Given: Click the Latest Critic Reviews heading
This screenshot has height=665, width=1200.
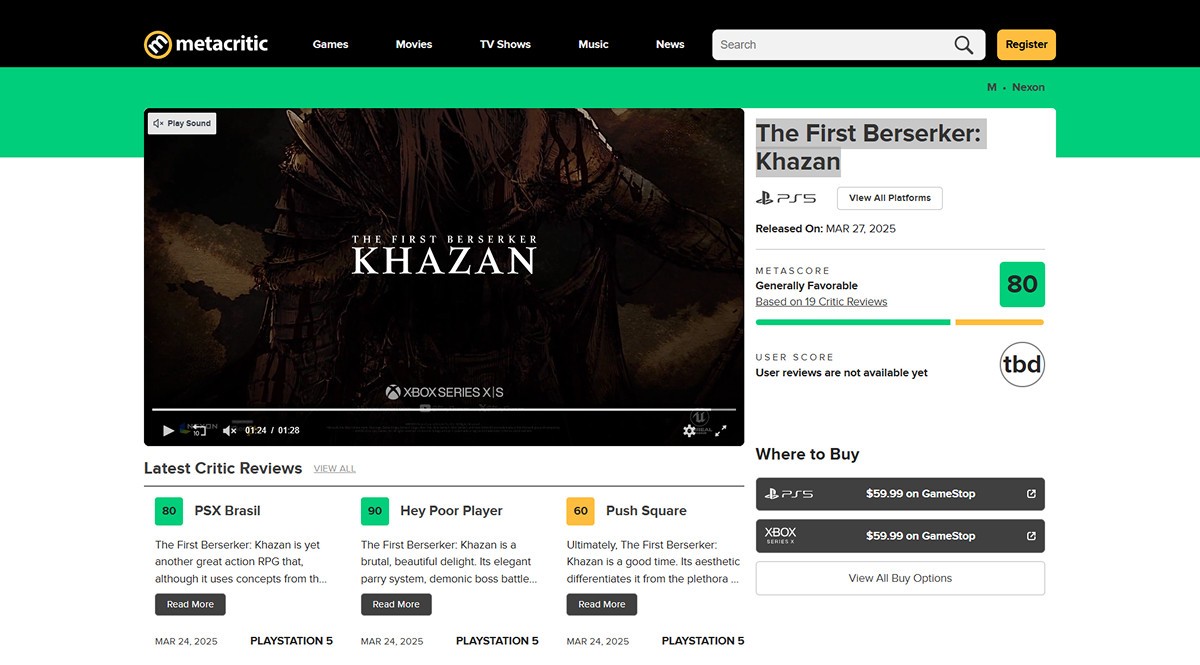Looking at the screenshot, I should click(x=223, y=468).
